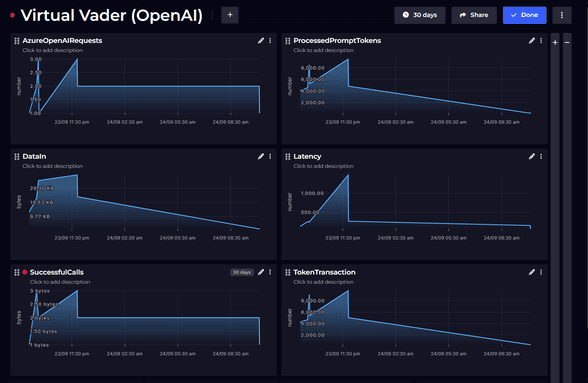Click the 30 days badge on SuccessfulCalls
This screenshot has width=588, height=383.
tap(242, 272)
